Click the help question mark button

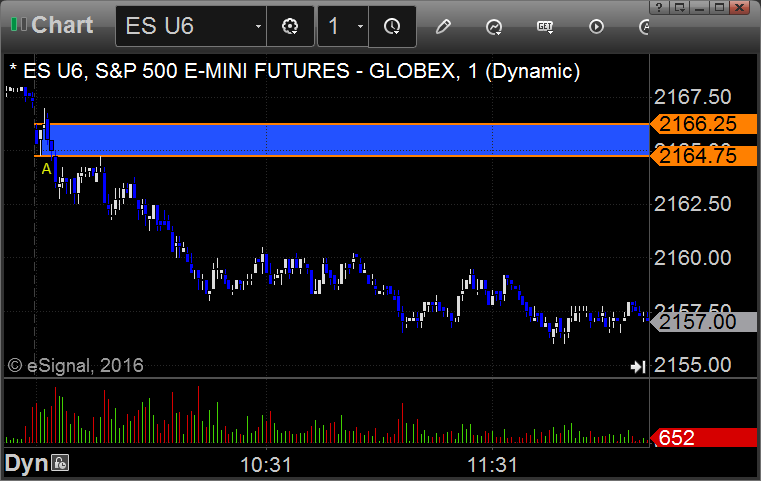[659, 7]
